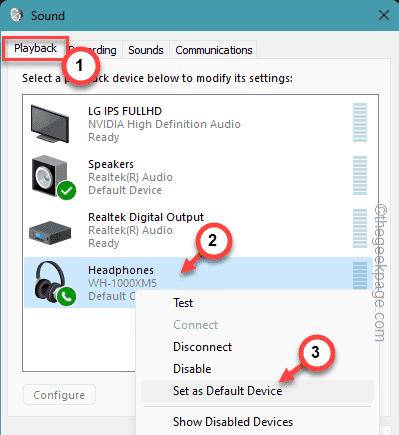Close the Sound dialog

pos(384,15)
